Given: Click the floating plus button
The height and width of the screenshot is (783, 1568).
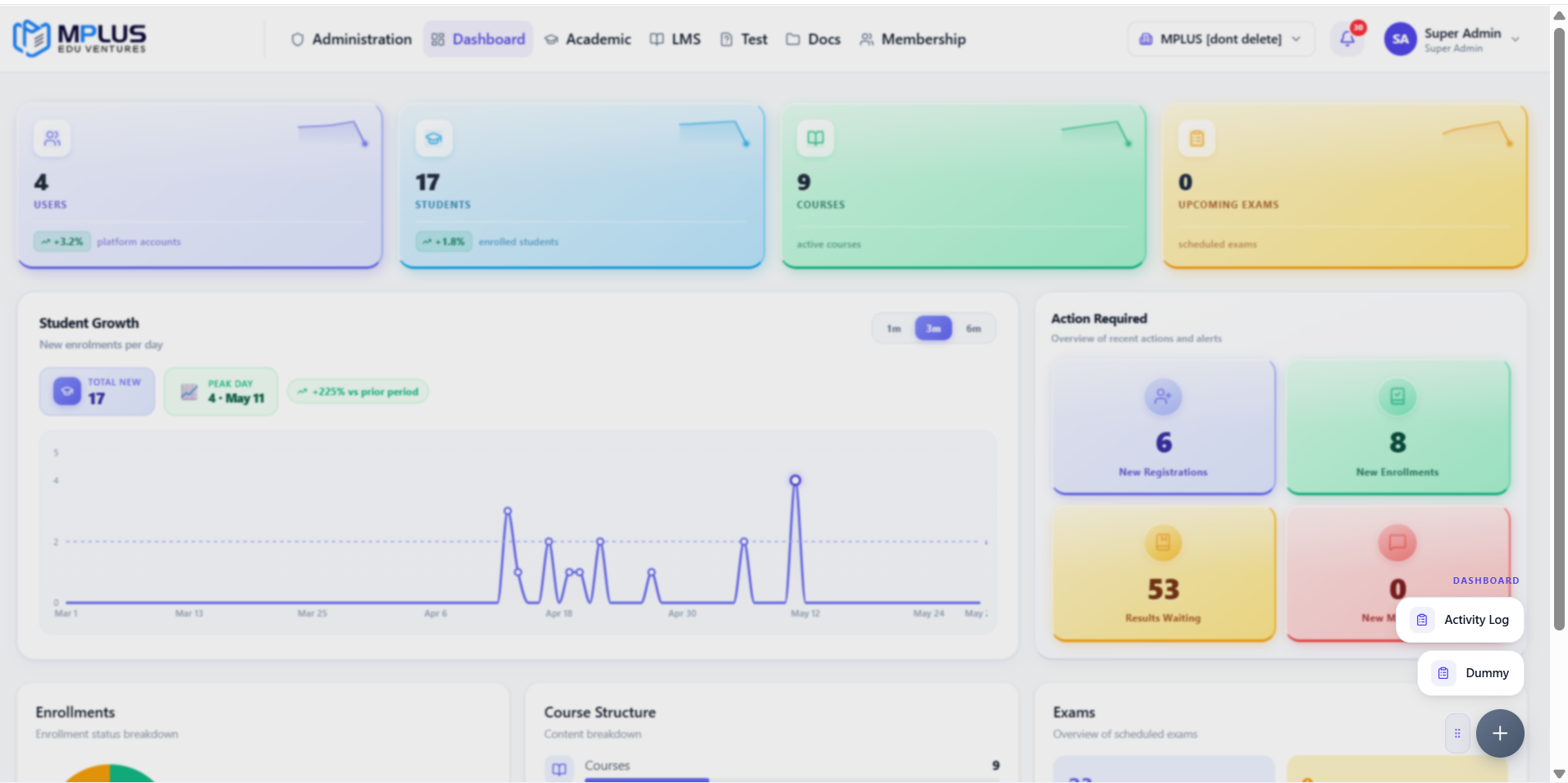Looking at the screenshot, I should click(x=1500, y=733).
